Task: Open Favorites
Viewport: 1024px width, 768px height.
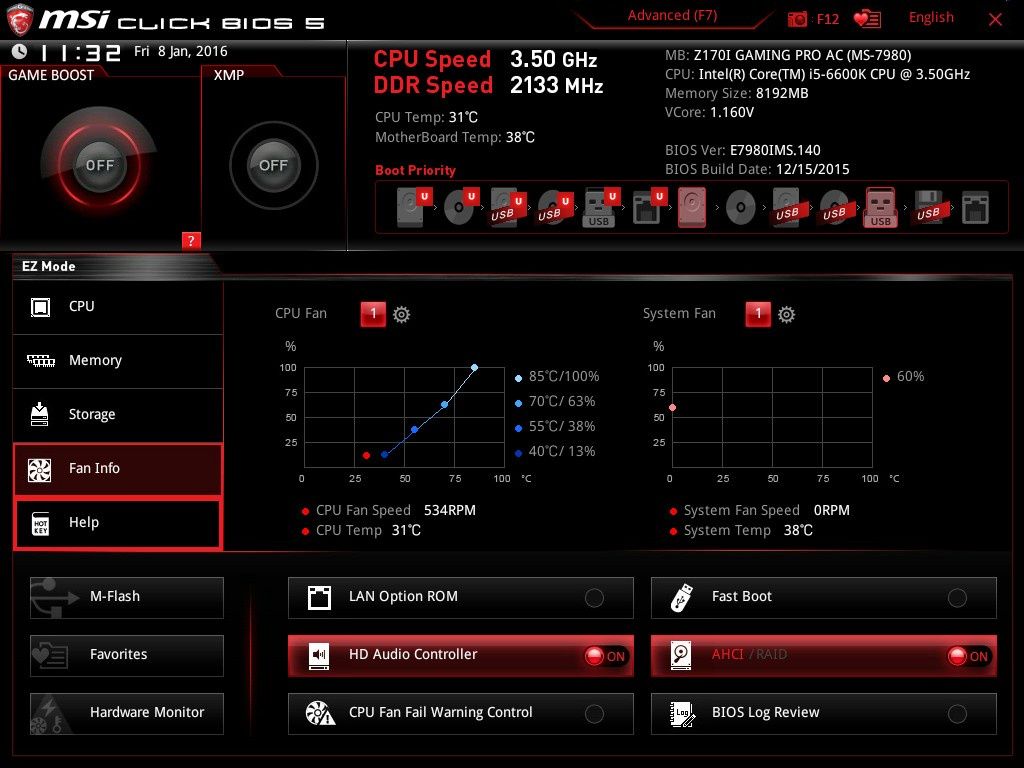Action: pyautogui.click(x=127, y=655)
